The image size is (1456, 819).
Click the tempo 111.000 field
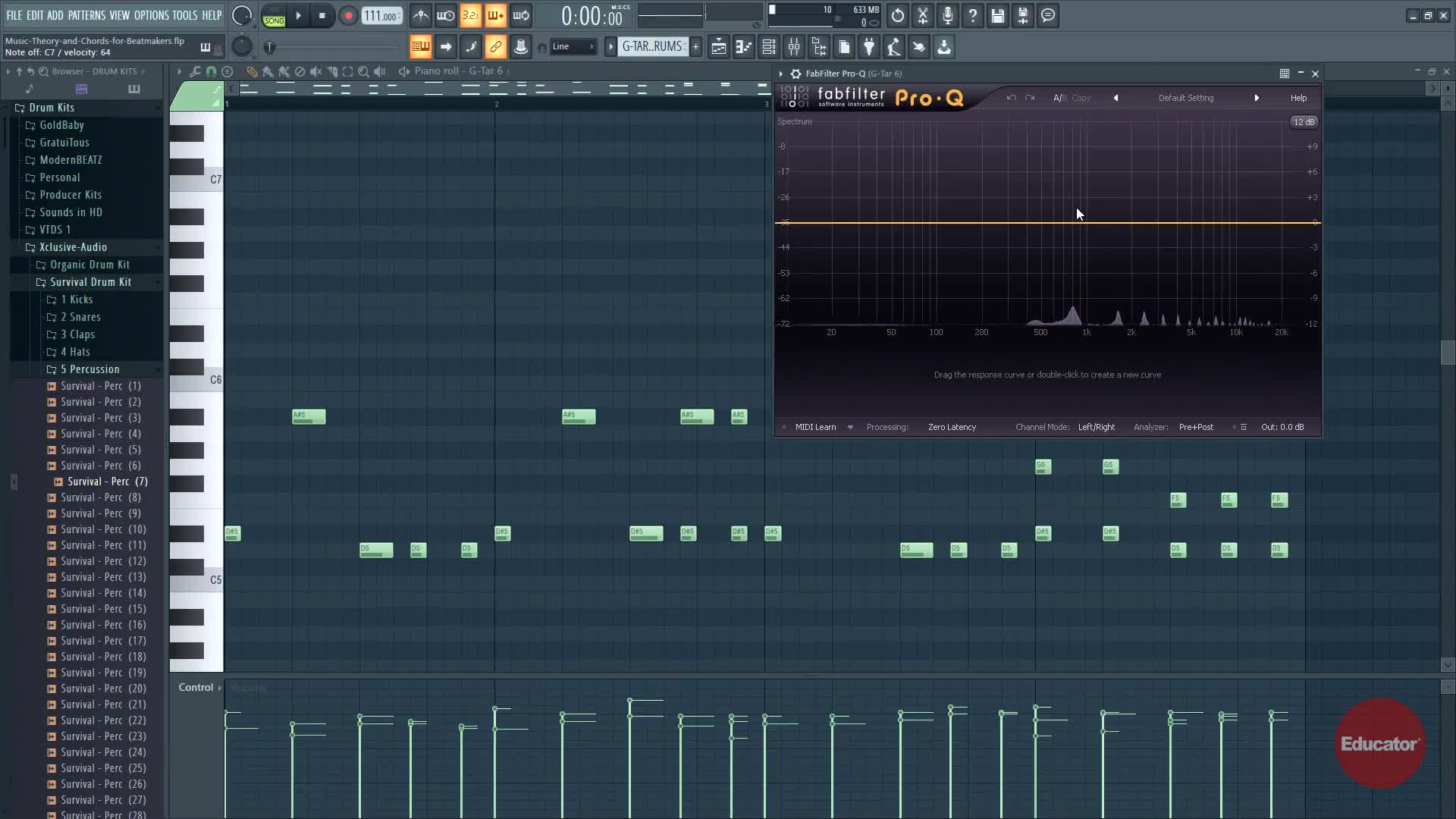(381, 16)
